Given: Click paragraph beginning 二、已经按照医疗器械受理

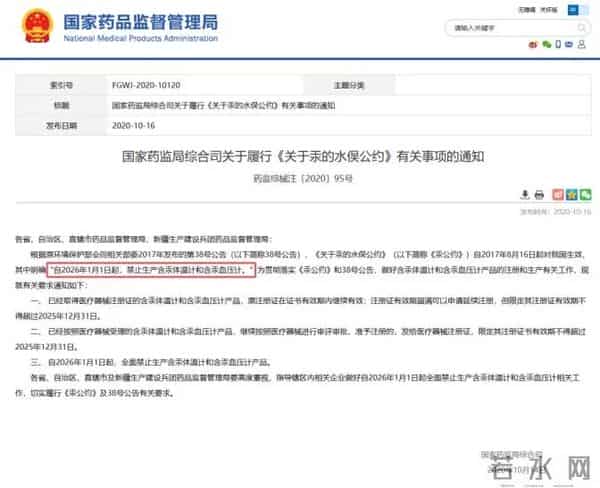Looking at the screenshot, I should click(300, 339).
